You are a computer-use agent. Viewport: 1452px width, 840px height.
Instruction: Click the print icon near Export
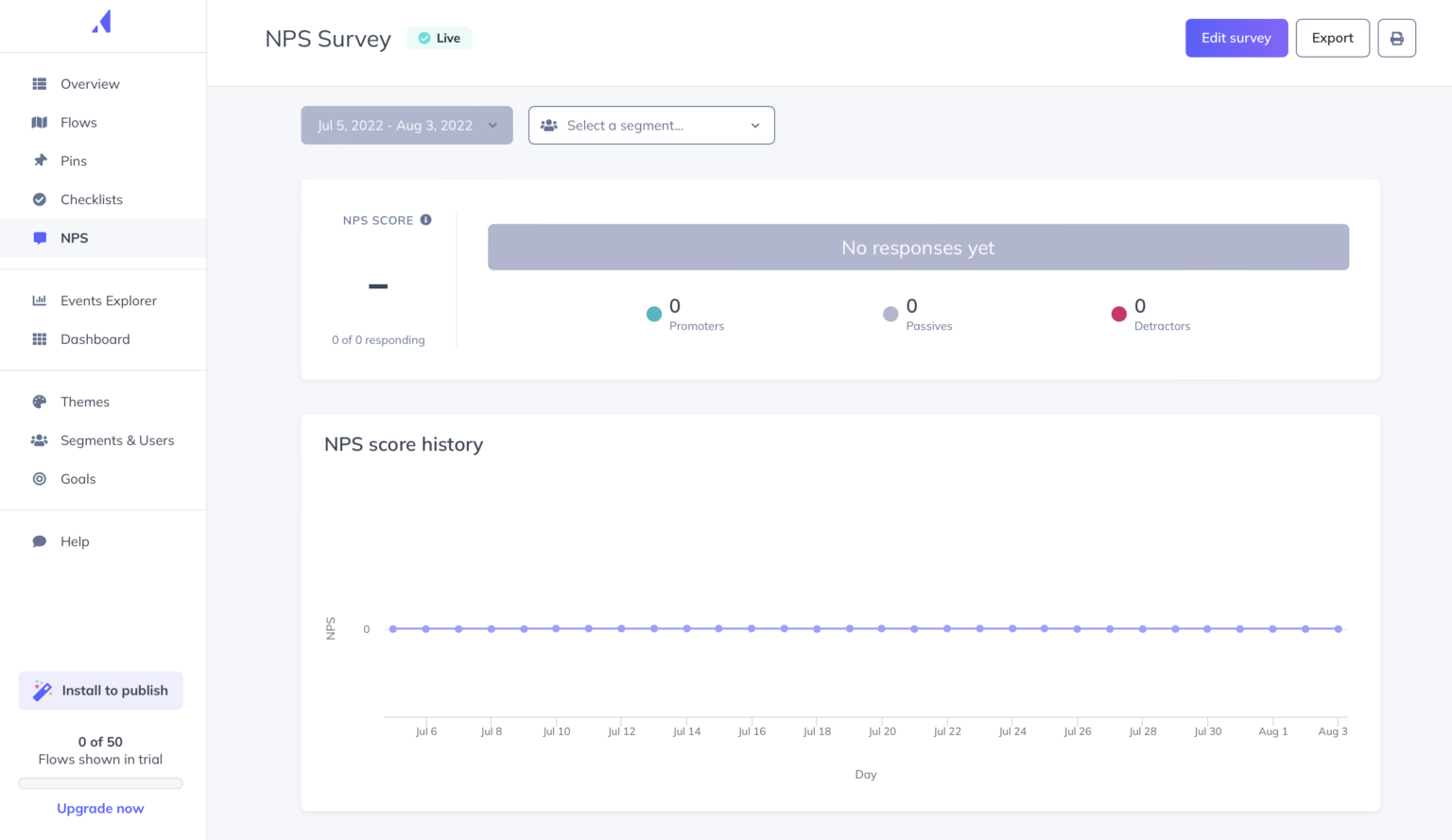(x=1396, y=38)
